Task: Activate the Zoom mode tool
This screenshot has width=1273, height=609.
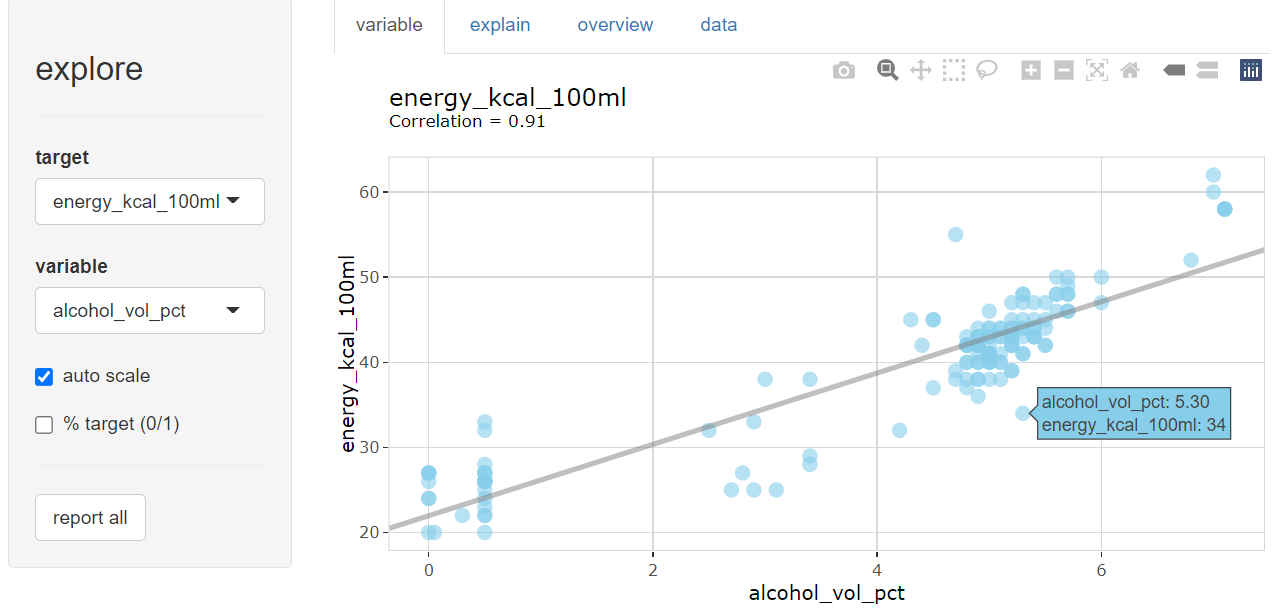Action: tap(887, 70)
